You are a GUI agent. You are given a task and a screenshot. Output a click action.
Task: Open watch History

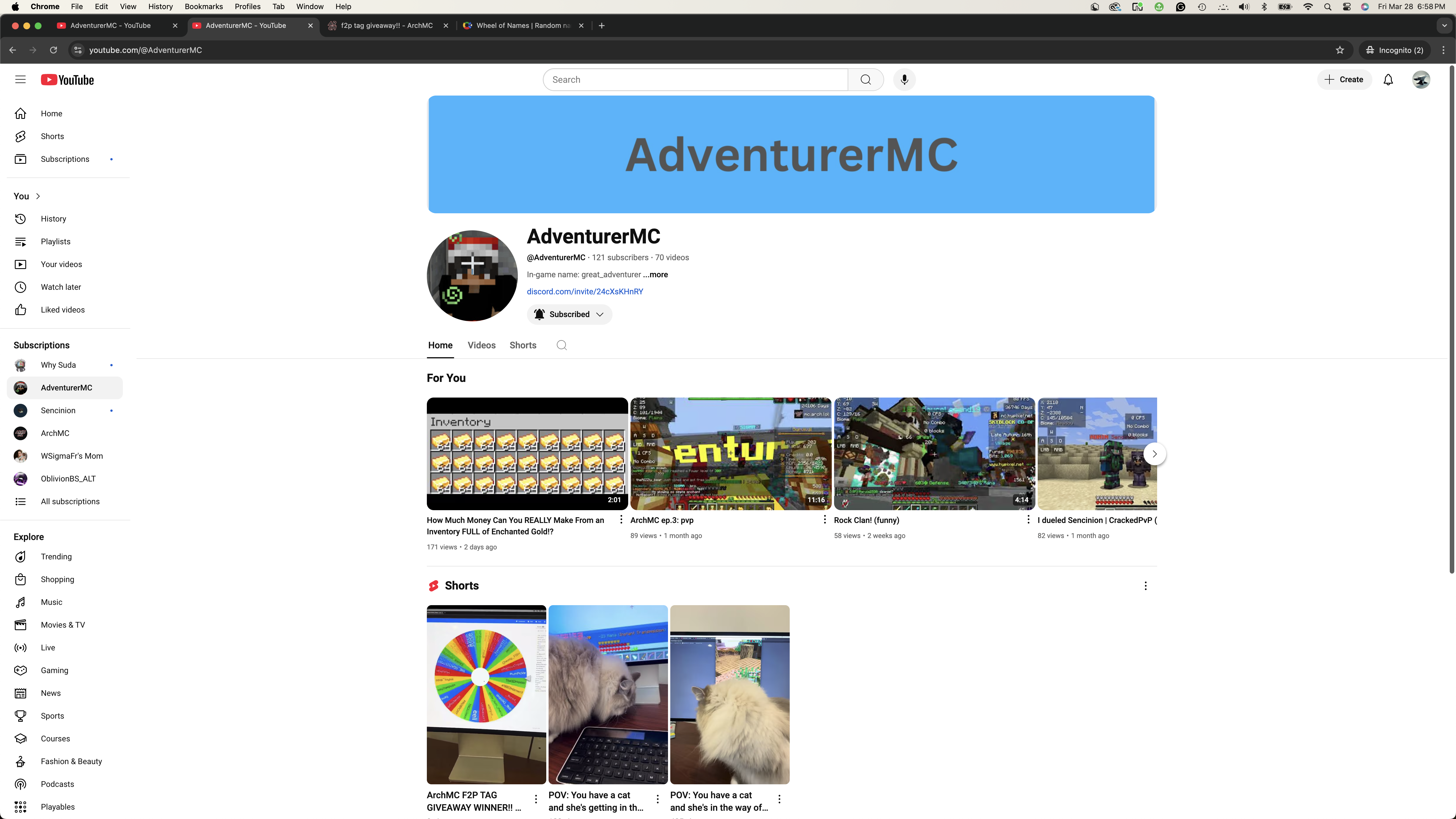pos(65,219)
